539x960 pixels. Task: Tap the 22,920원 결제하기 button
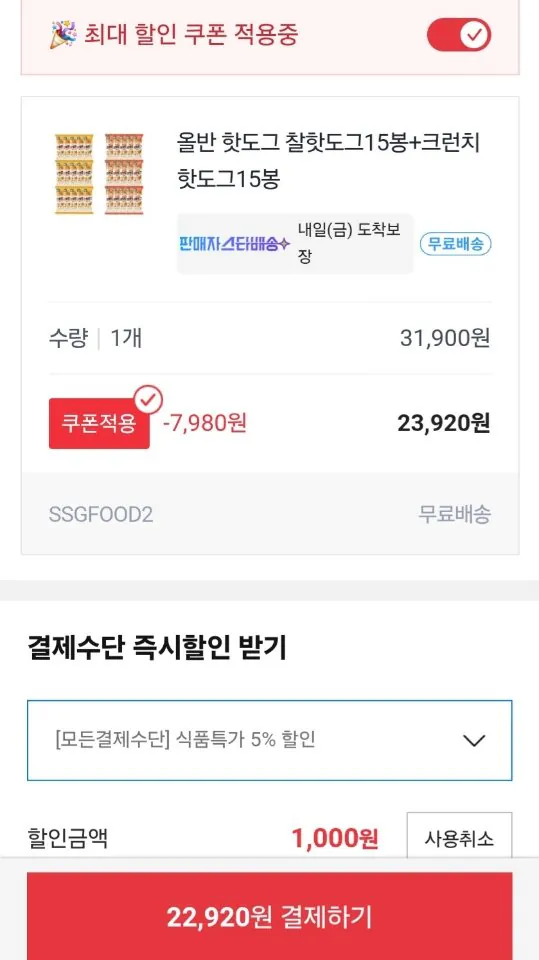pos(270,916)
